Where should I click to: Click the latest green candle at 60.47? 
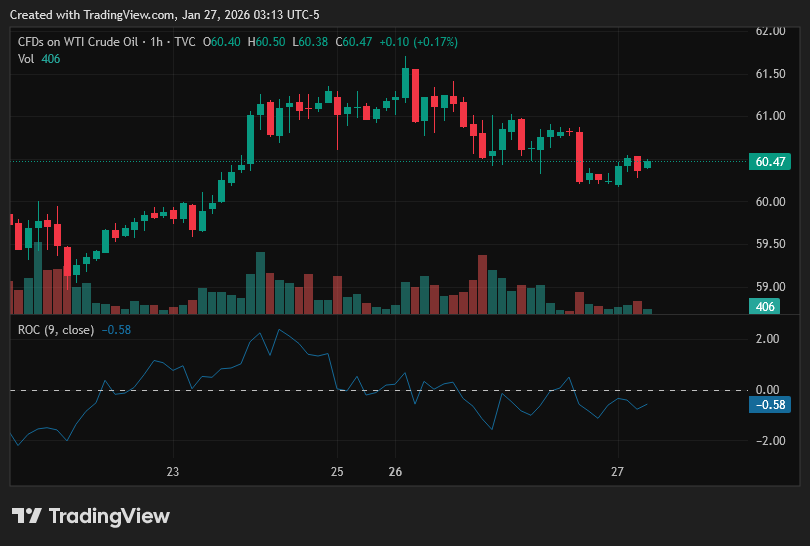(x=647, y=164)
